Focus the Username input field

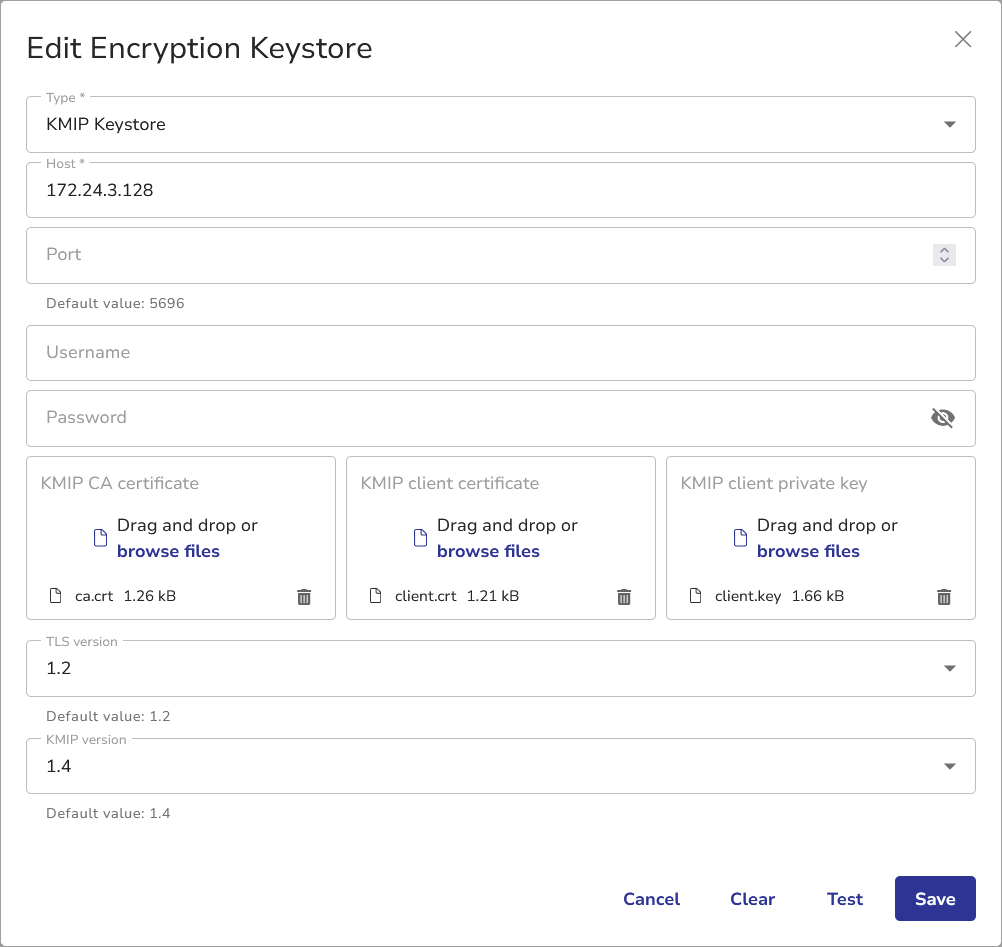[x=500, y=353]
